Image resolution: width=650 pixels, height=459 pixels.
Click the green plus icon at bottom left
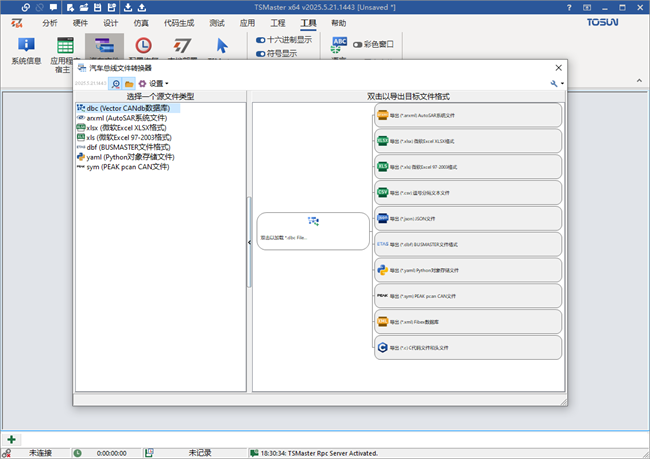click(x=11, y=439)
